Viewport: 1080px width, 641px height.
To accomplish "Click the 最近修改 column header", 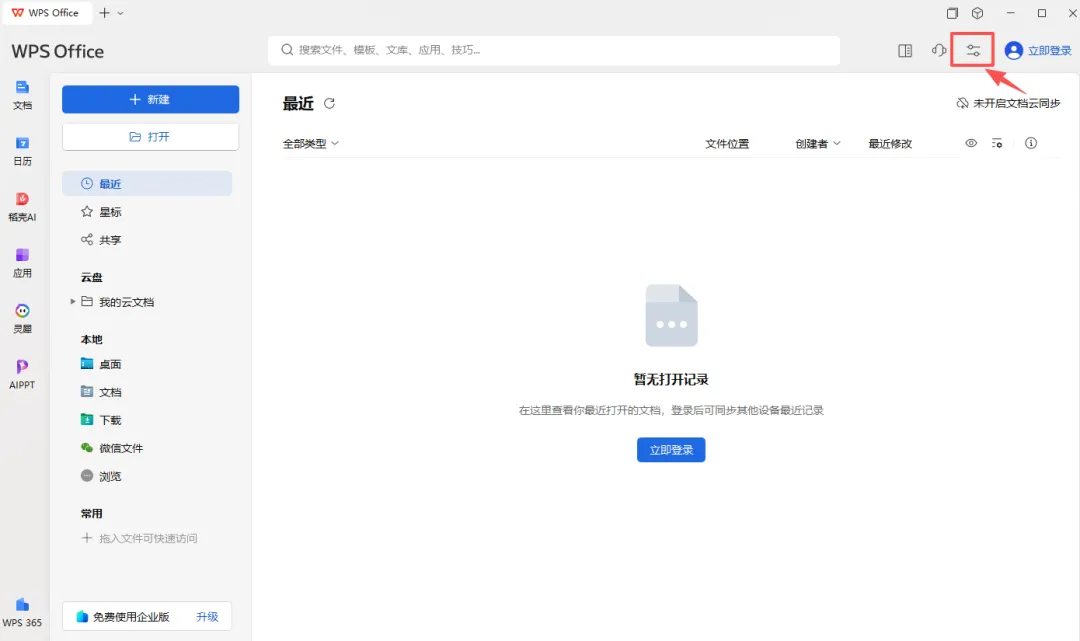I will (x=890, y=143).
